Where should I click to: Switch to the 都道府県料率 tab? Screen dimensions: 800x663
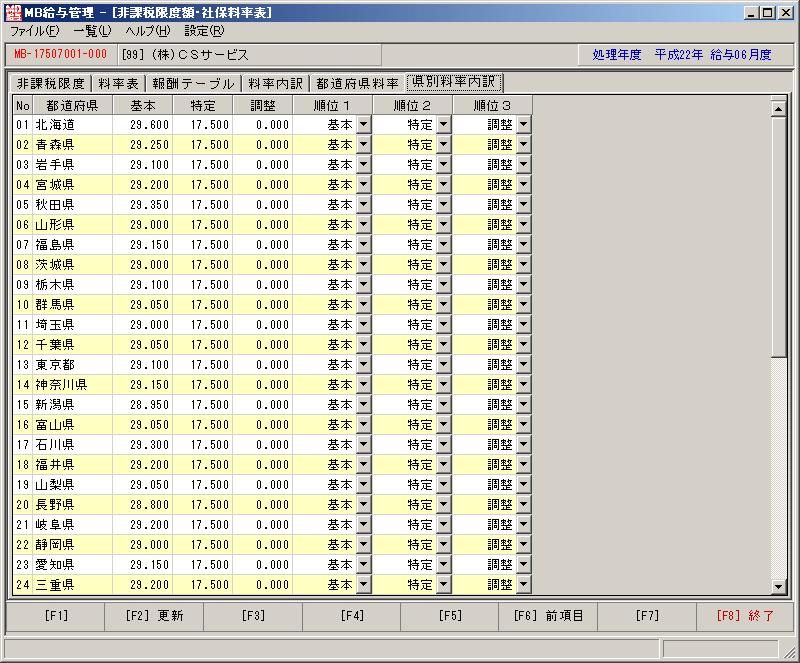pyautogui.click(x=357, y=83)
